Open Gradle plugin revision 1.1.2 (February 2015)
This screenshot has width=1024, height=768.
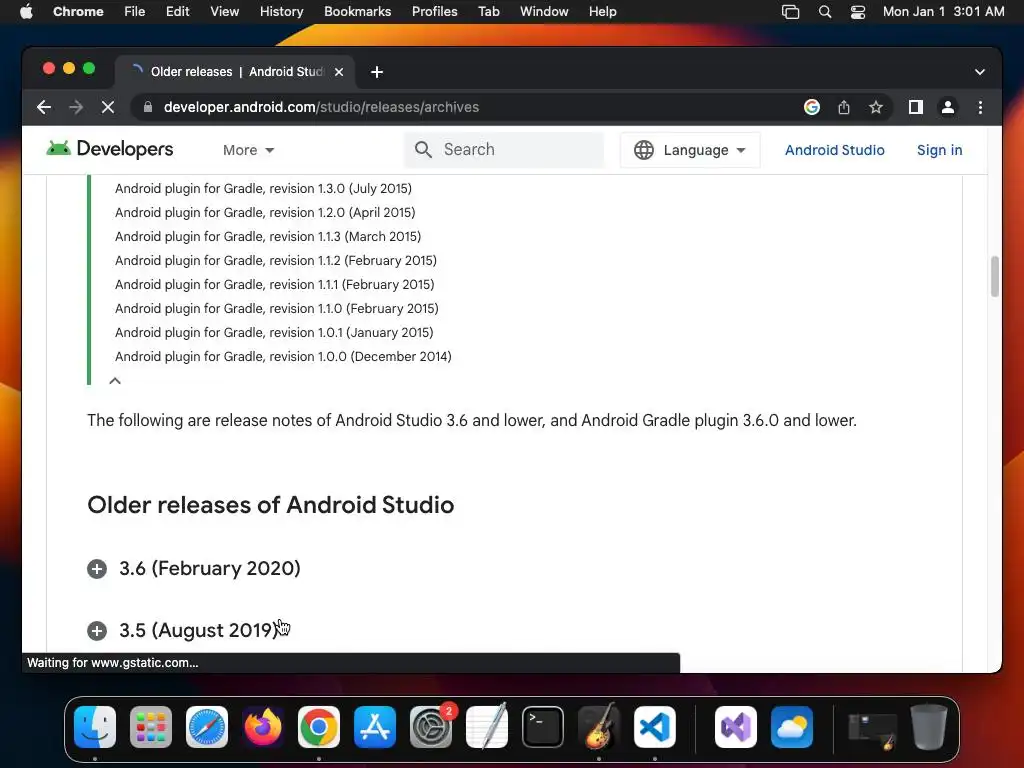click(x=276, y=261)
